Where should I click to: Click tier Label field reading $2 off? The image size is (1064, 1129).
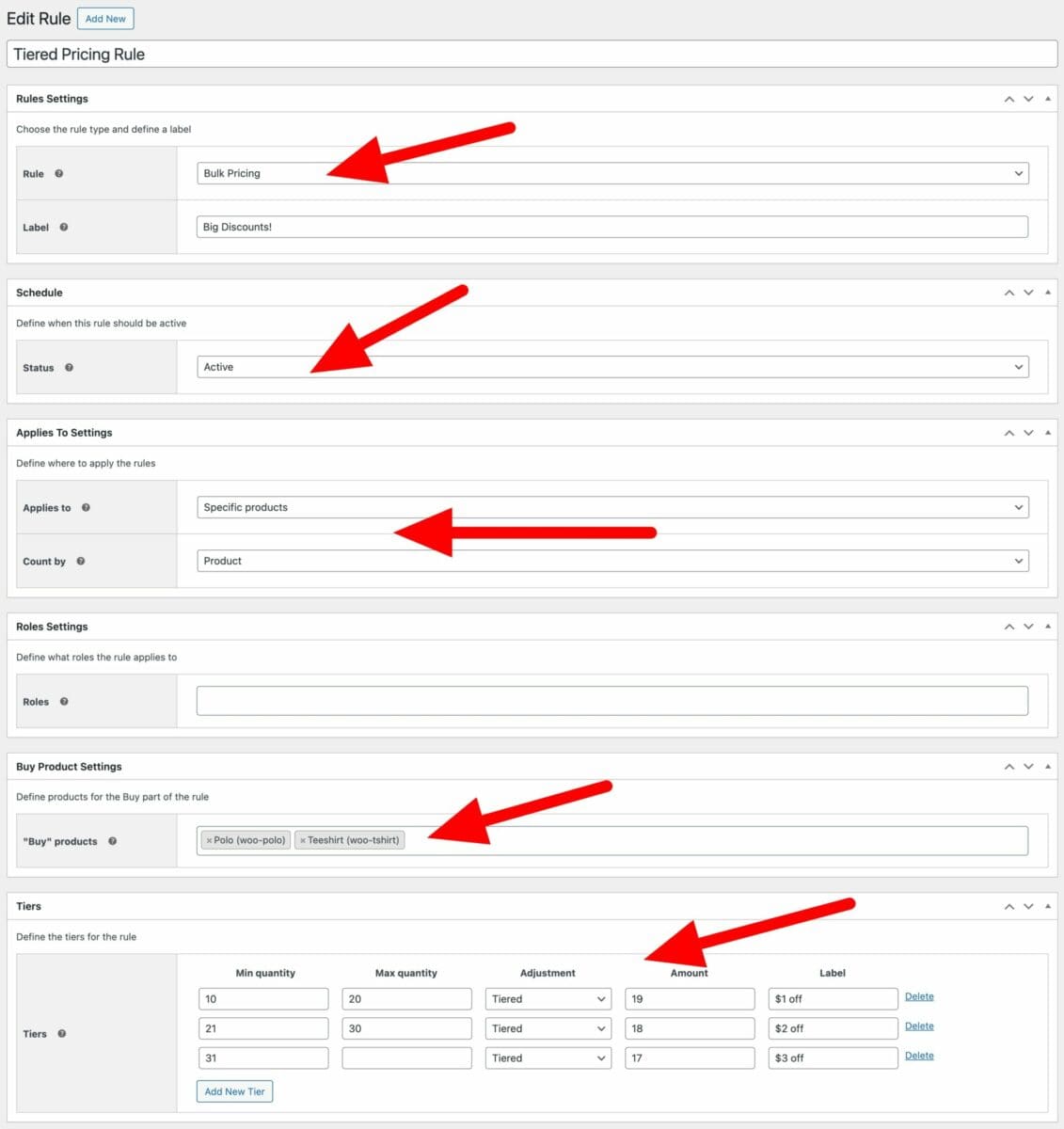click(834, 1028)
